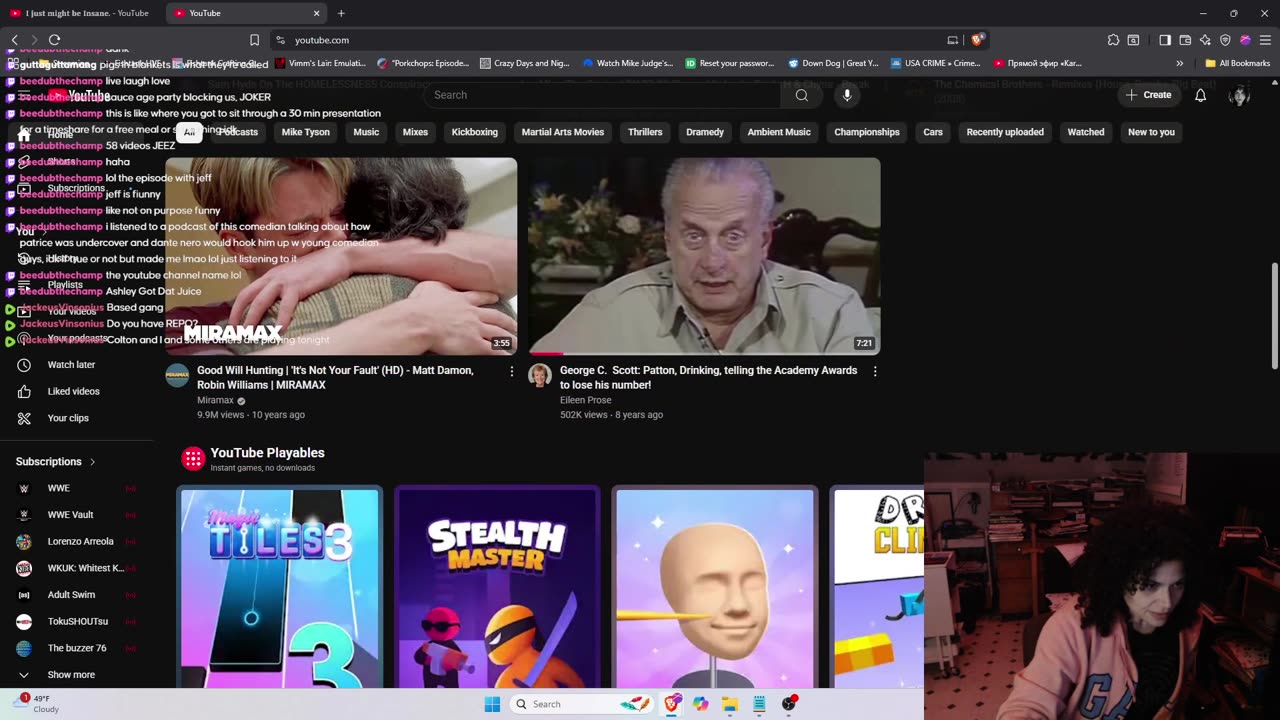Close the active YouTube tab

tap(317, 13)
